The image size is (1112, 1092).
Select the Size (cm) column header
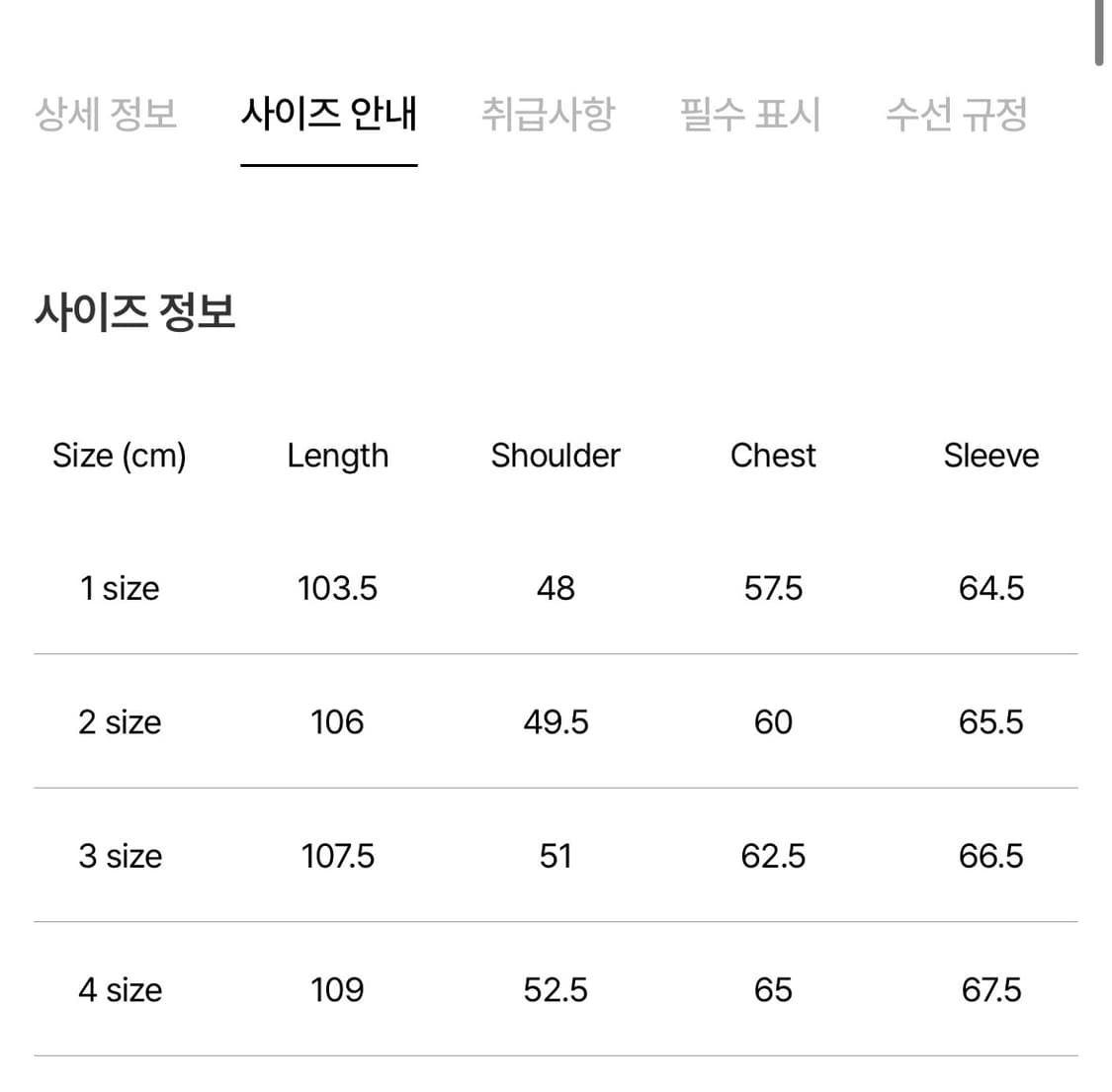pos(121,456)
